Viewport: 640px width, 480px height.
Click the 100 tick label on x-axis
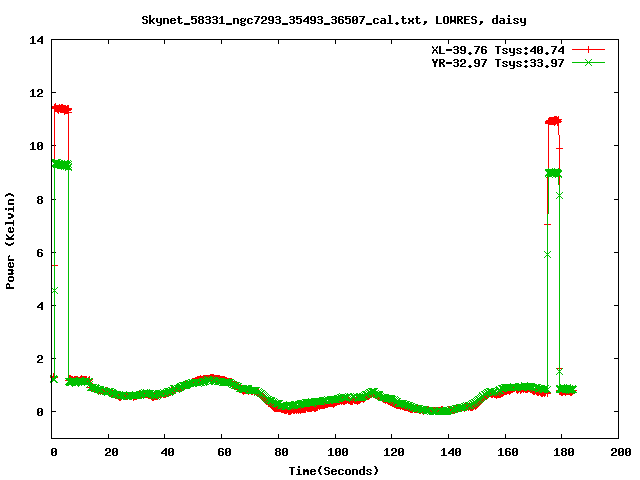coord(337,452)
